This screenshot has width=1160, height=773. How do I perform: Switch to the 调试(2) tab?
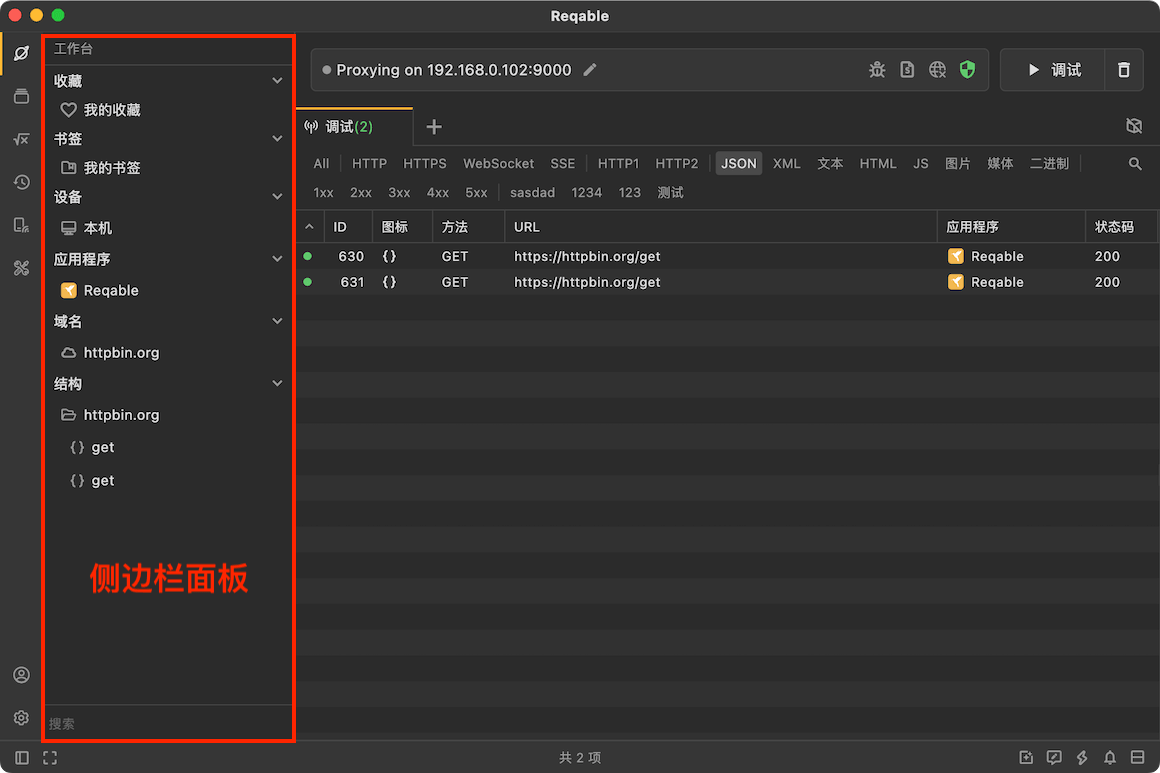pyautogui.click(x=354, y=126)
